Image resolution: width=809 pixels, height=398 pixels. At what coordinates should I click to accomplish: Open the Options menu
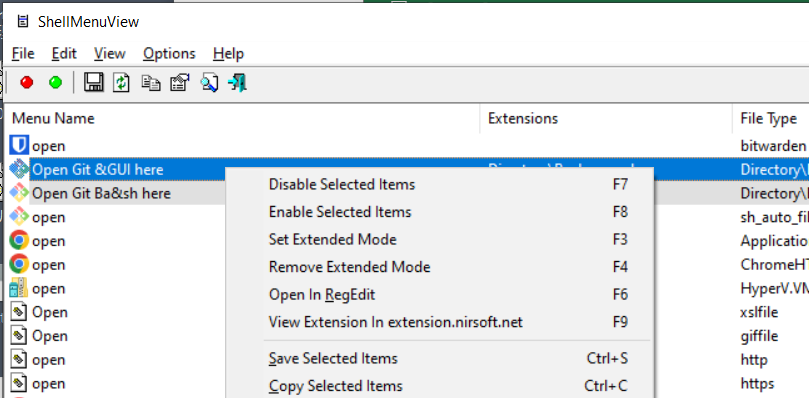(x=169, y=54)
